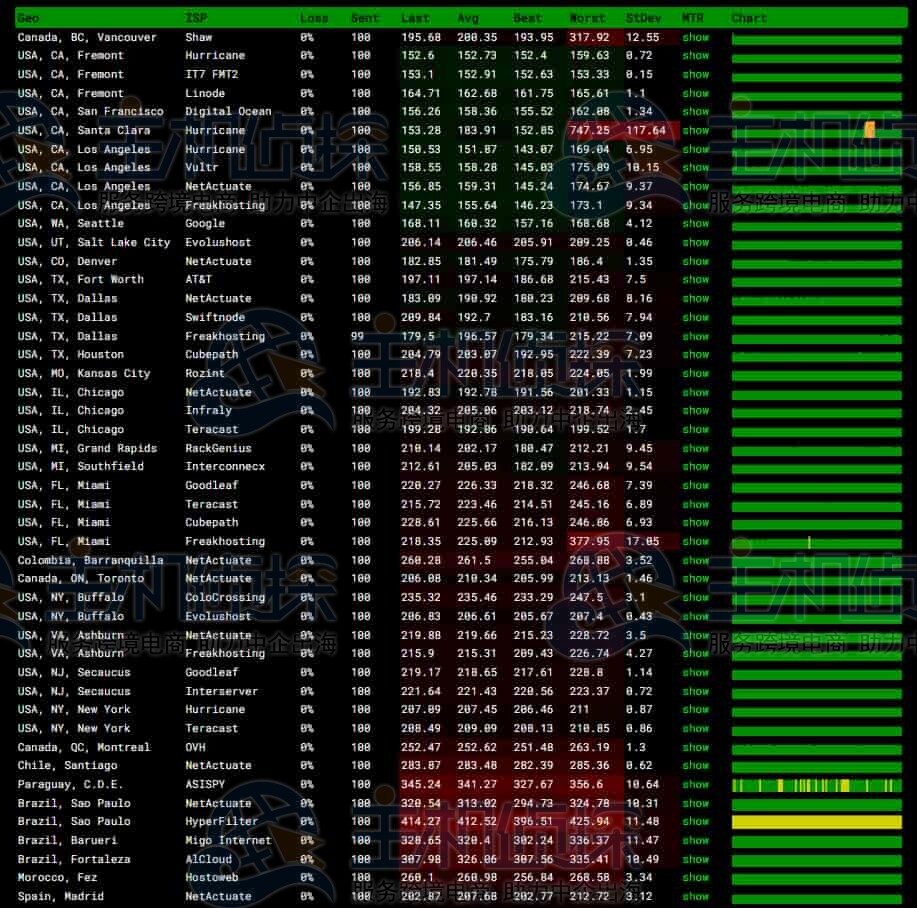Open the show link for Fremont Linode
The width and height of the screenshot is (917, 908).
[x=695, y=94]
